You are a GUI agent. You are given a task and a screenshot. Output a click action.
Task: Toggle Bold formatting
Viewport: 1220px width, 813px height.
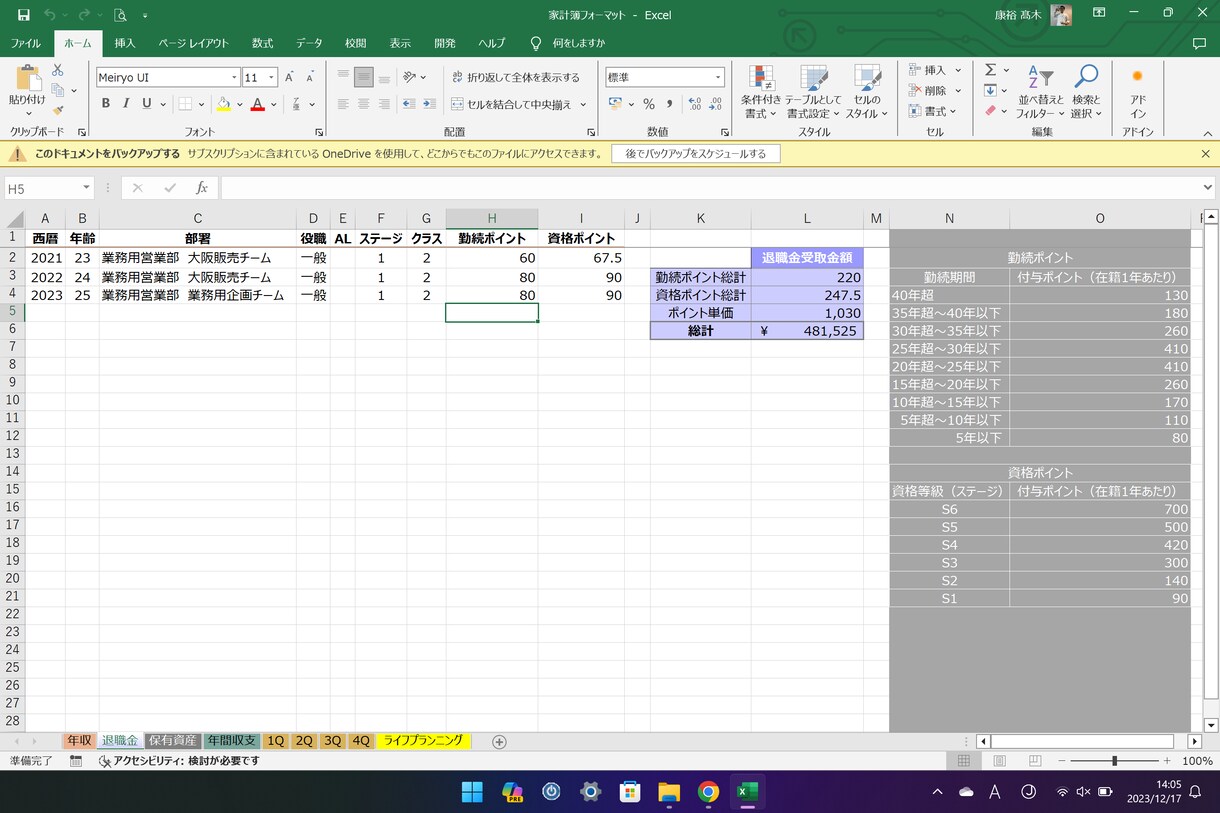(106, 104)
